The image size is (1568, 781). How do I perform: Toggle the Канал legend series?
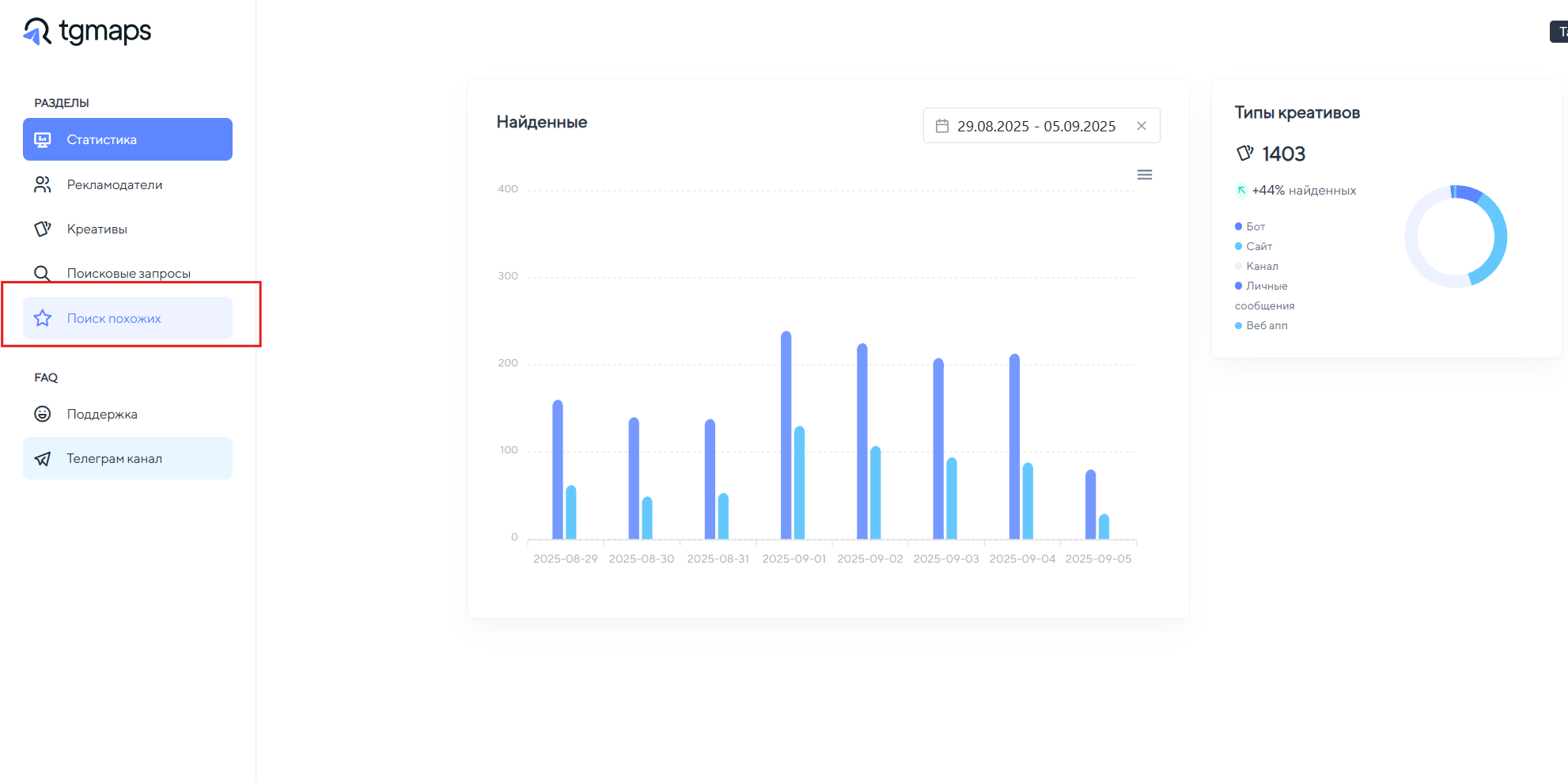pos(1261,266)
